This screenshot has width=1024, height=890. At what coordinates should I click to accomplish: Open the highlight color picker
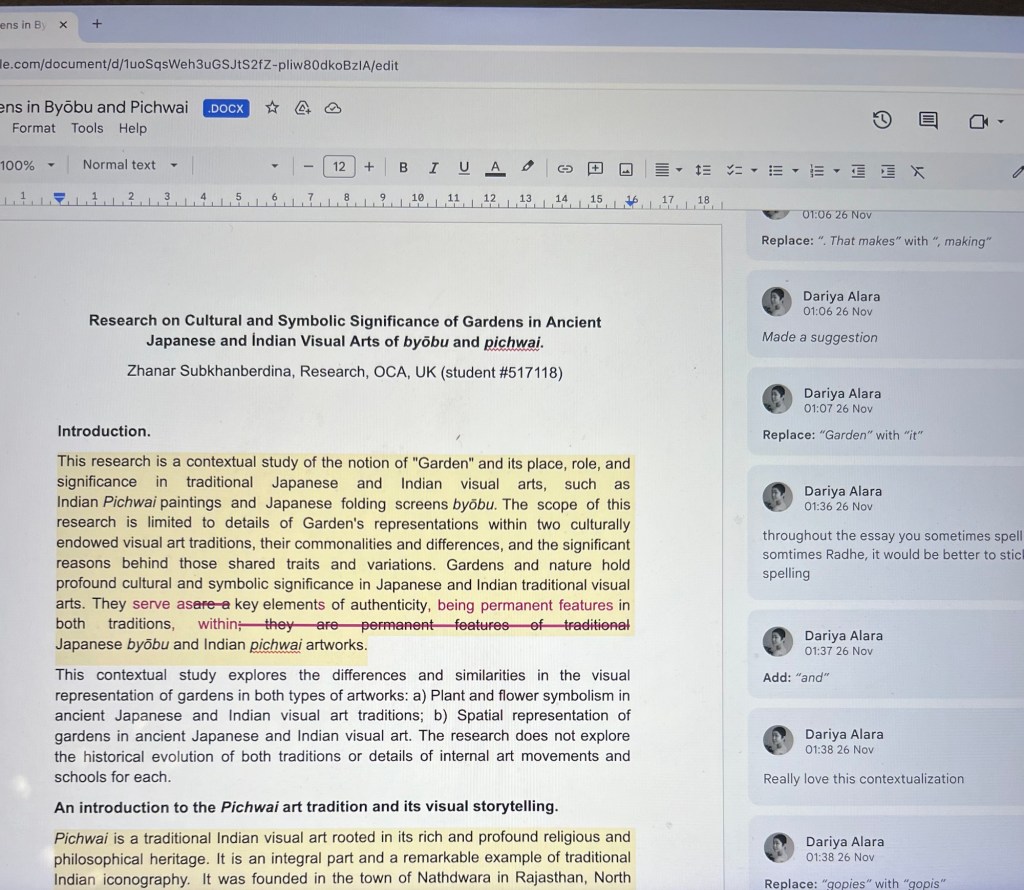[x=527, y=167]
